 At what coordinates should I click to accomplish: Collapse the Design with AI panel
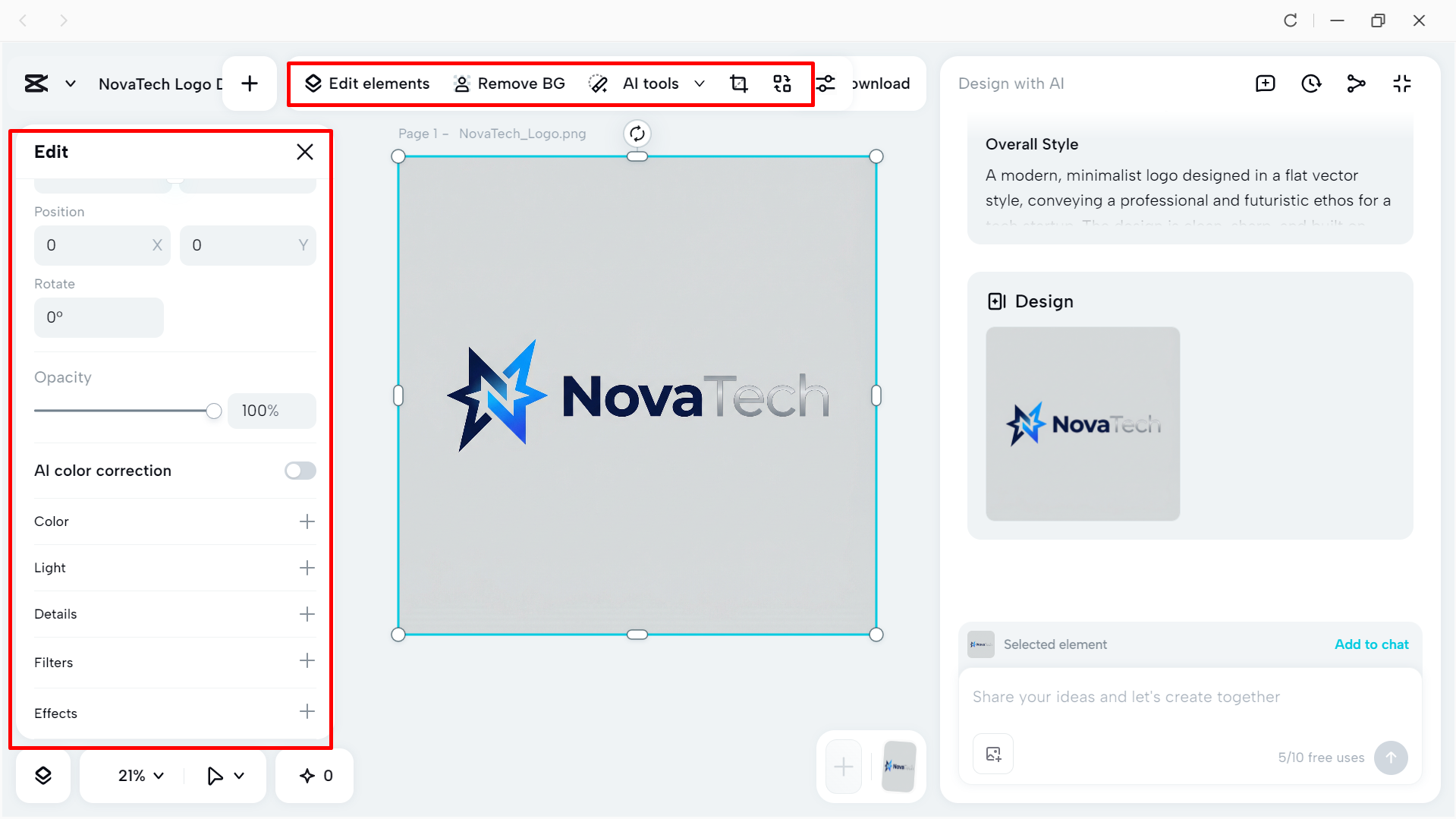(1402, 83)
